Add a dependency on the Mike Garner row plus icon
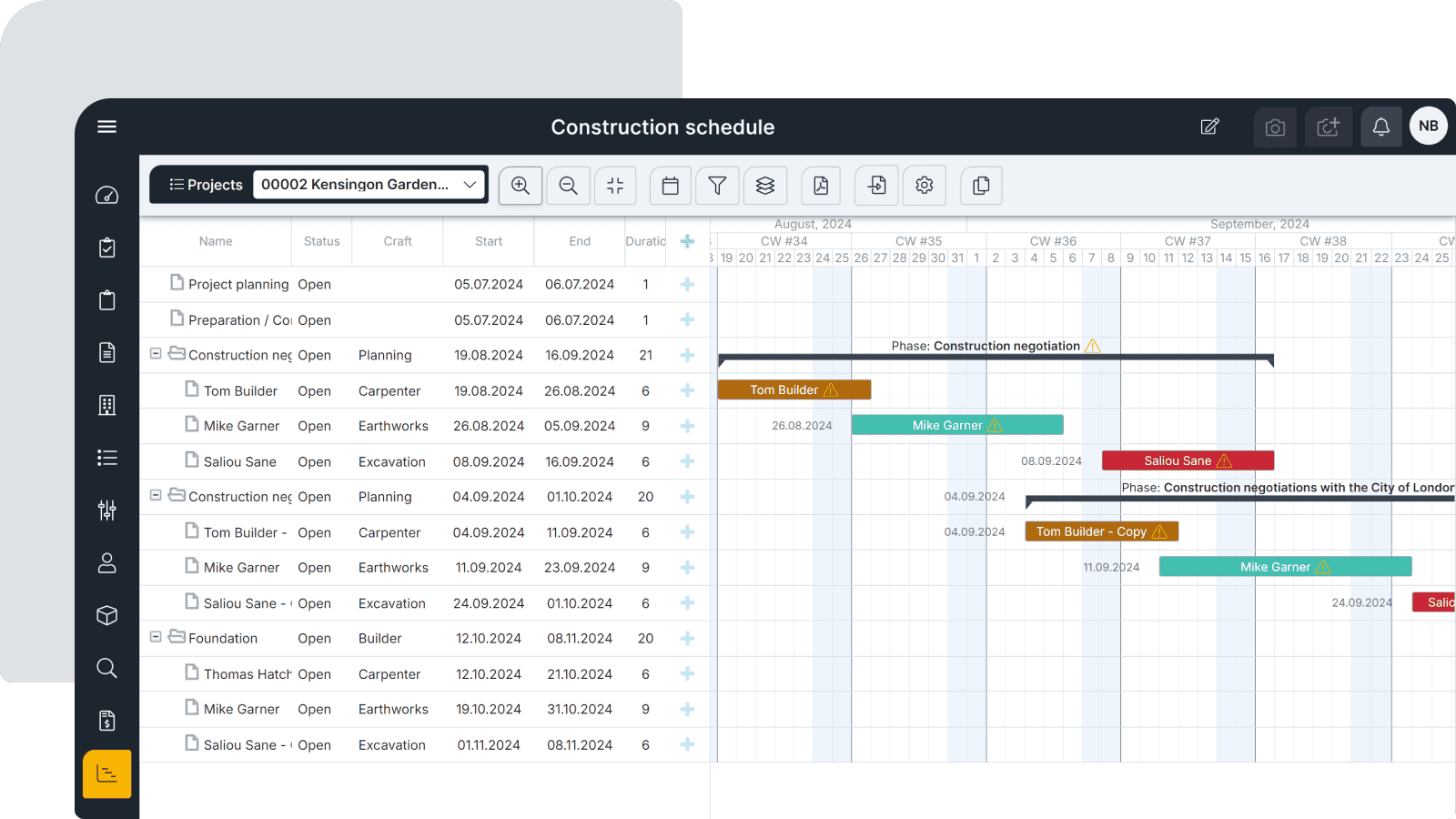The image size is (1456, 819). point(687,425)
